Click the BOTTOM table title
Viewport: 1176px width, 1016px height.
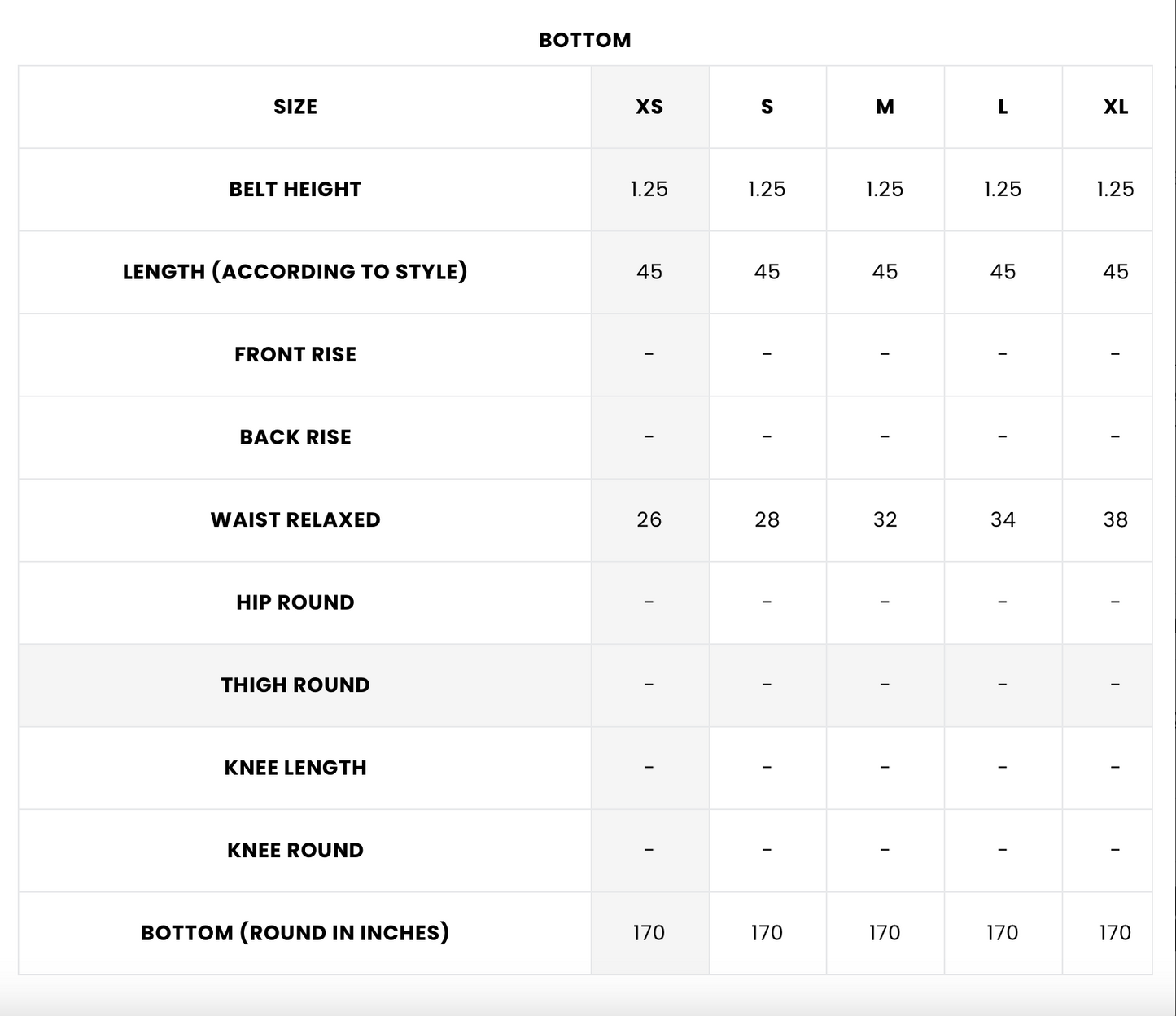584,40
